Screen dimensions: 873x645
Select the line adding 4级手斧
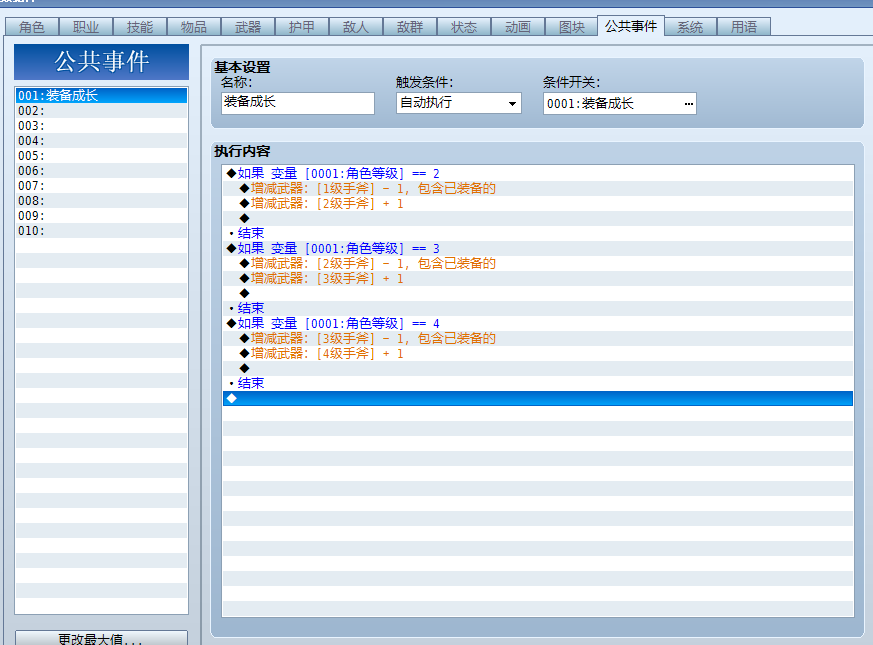tap(538, 353)
